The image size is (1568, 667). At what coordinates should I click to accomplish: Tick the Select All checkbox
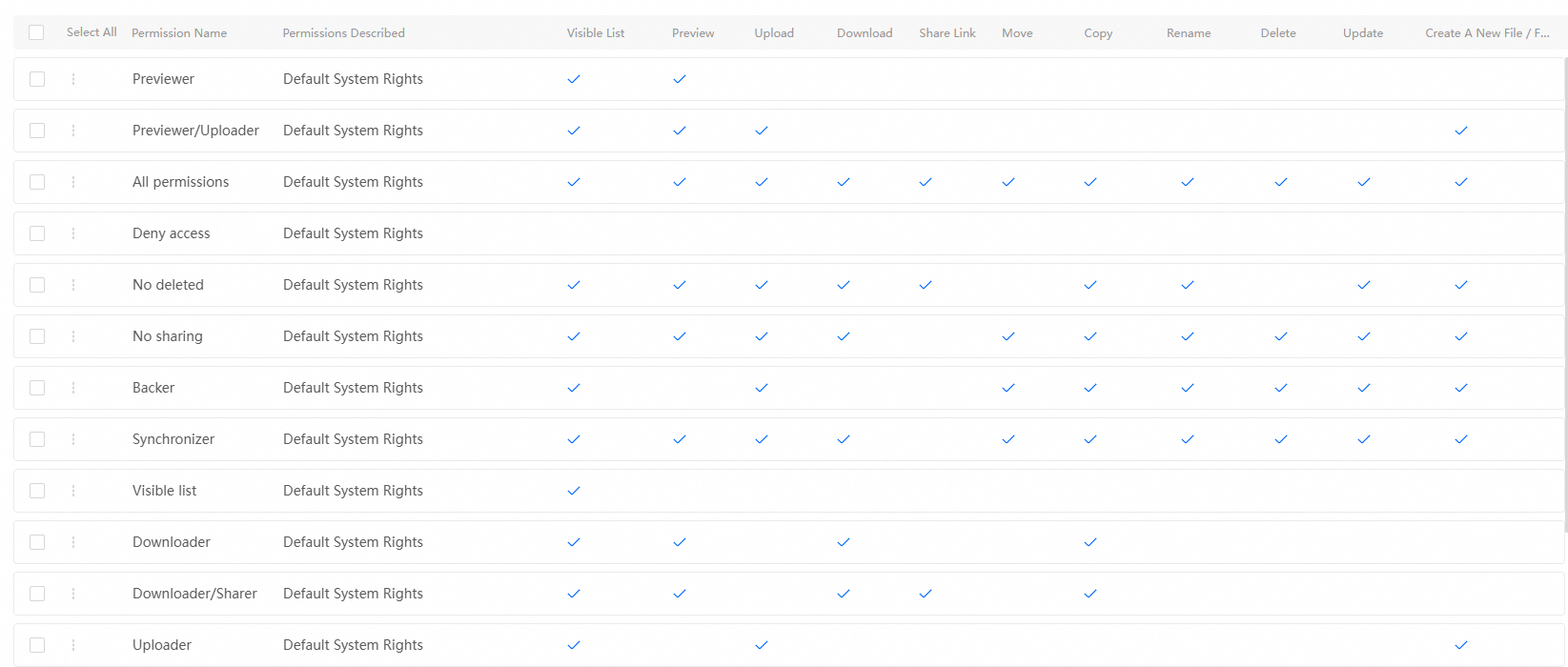click(36, 32)
